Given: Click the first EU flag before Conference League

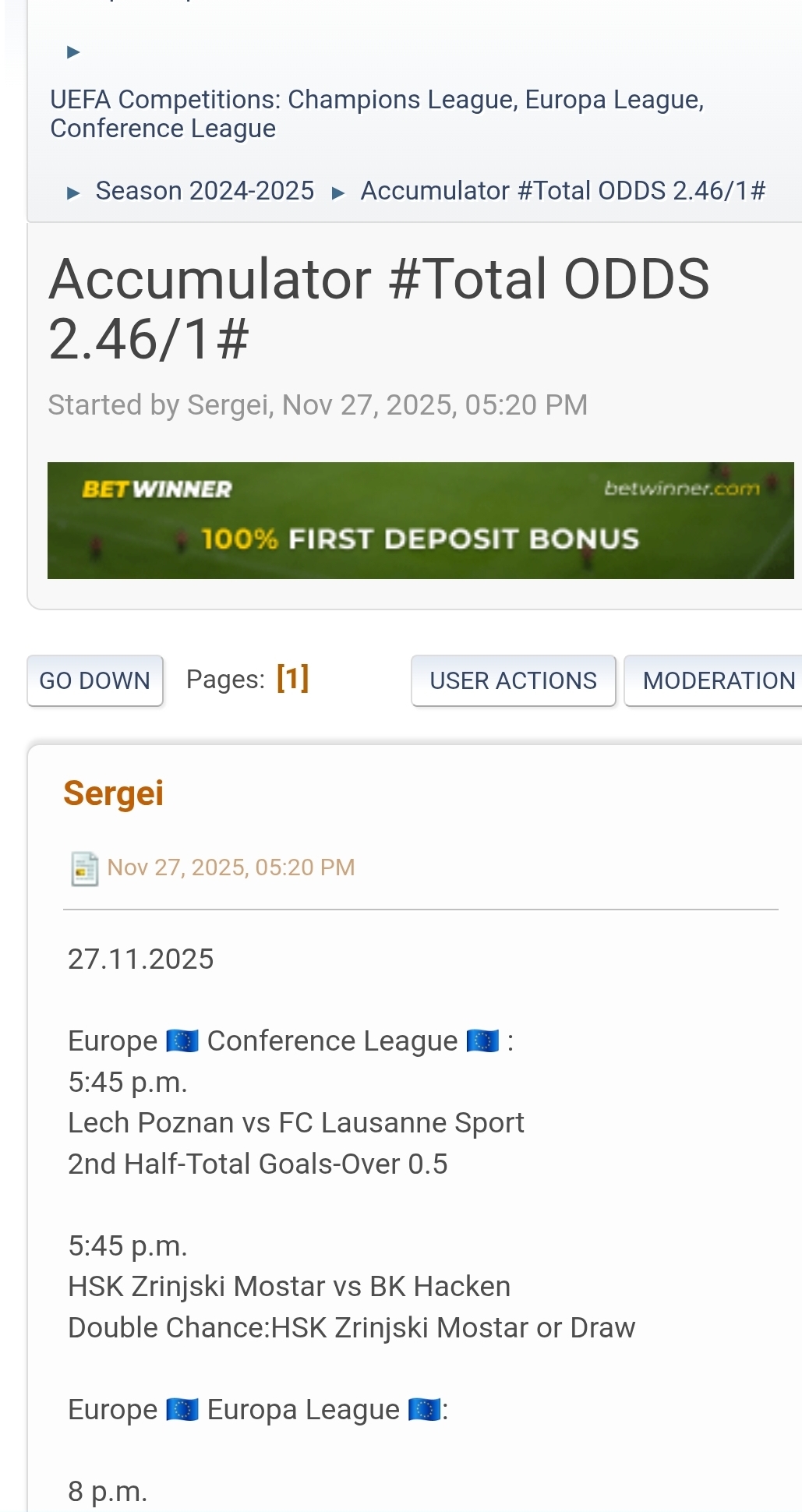Looking at the screenshot, I should click(x=182, y=1041).
